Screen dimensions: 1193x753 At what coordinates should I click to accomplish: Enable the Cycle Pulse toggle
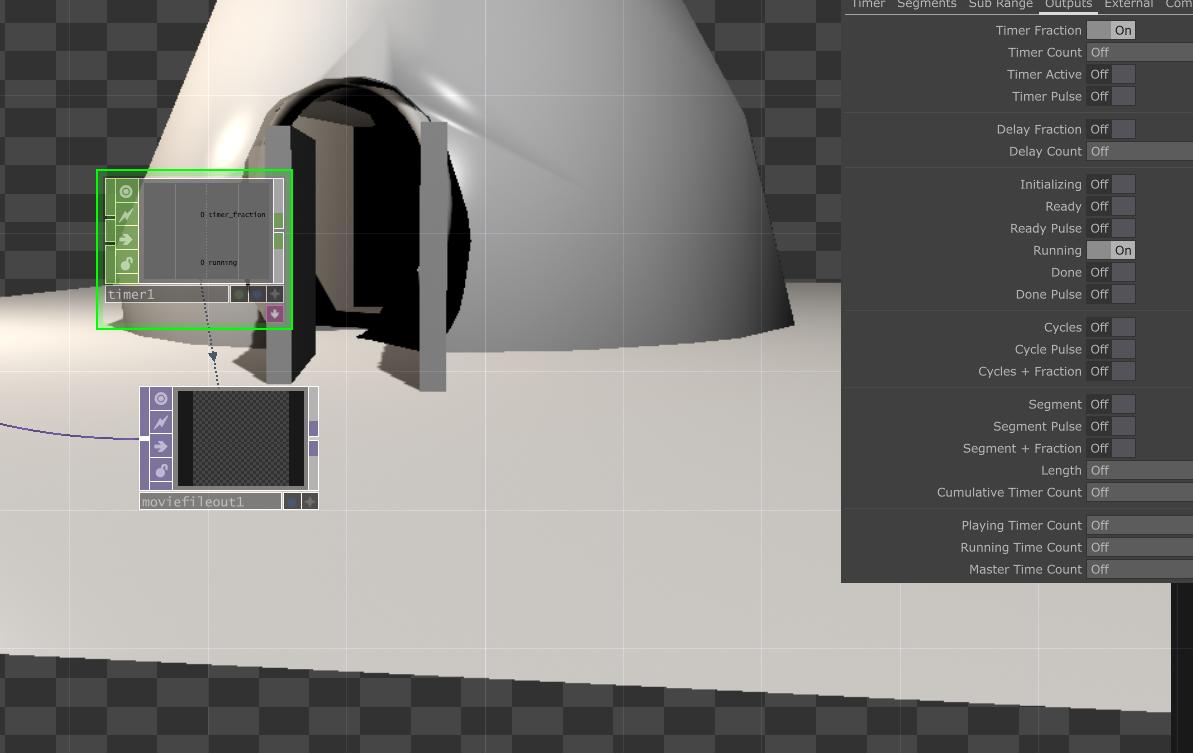coord(1111,349)
